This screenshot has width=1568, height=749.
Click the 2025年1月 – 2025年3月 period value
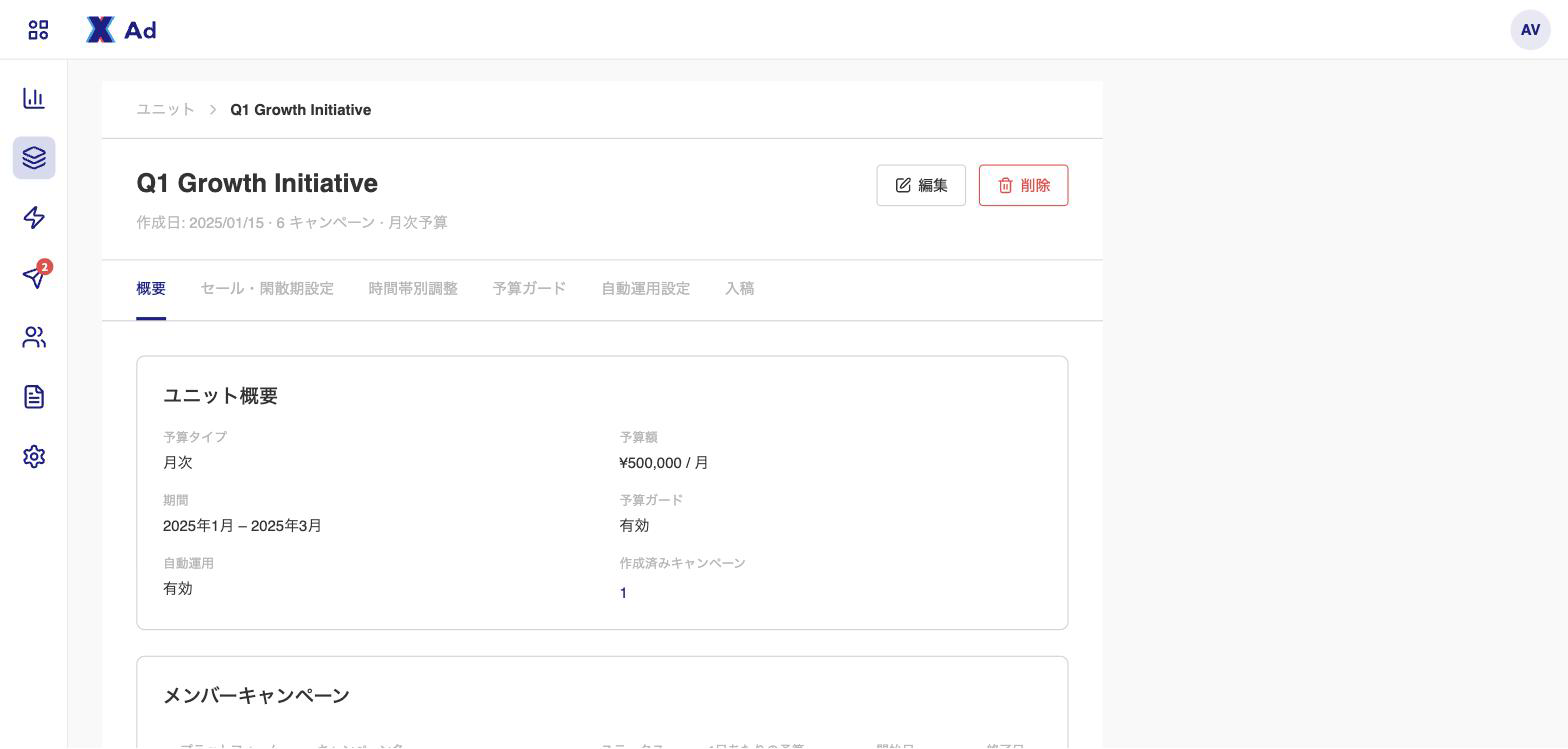tap(242, 526)
